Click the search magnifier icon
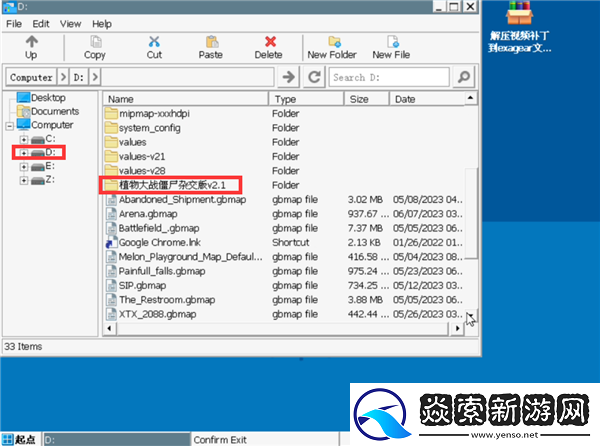 [463, 77]
